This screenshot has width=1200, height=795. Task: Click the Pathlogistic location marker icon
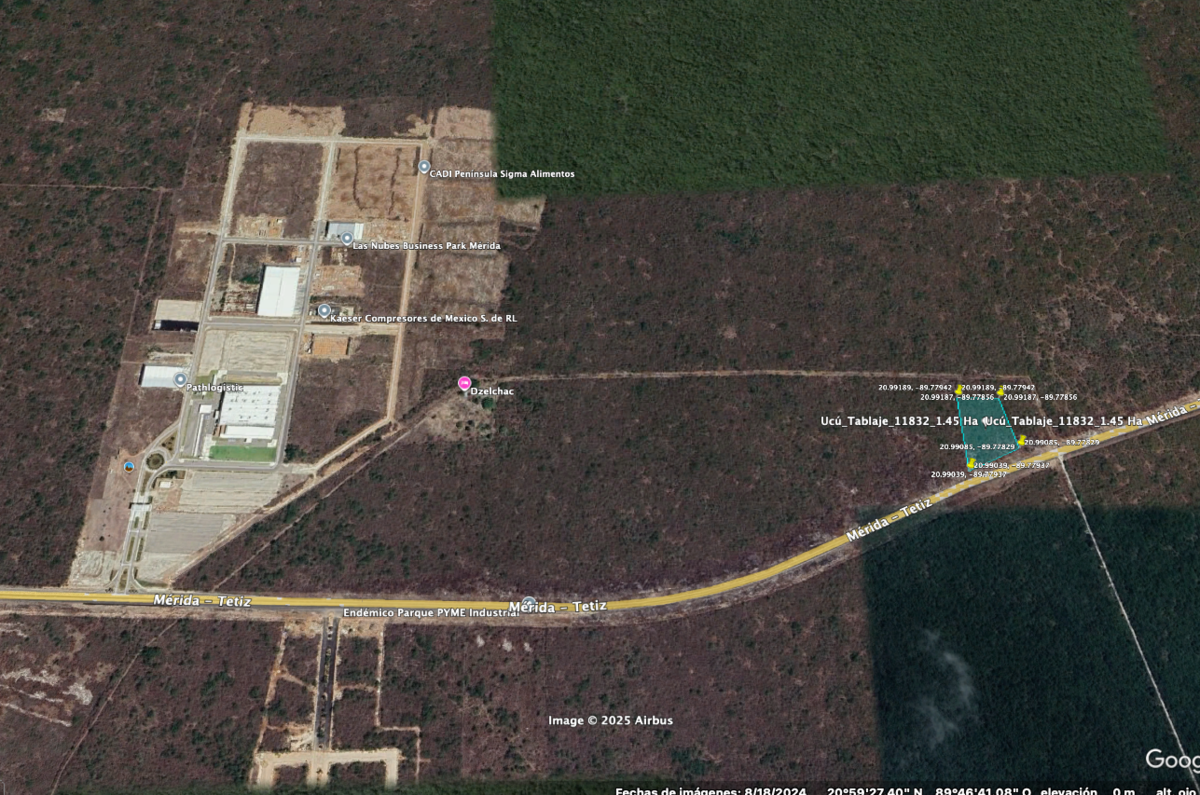(x=180, y=380)
